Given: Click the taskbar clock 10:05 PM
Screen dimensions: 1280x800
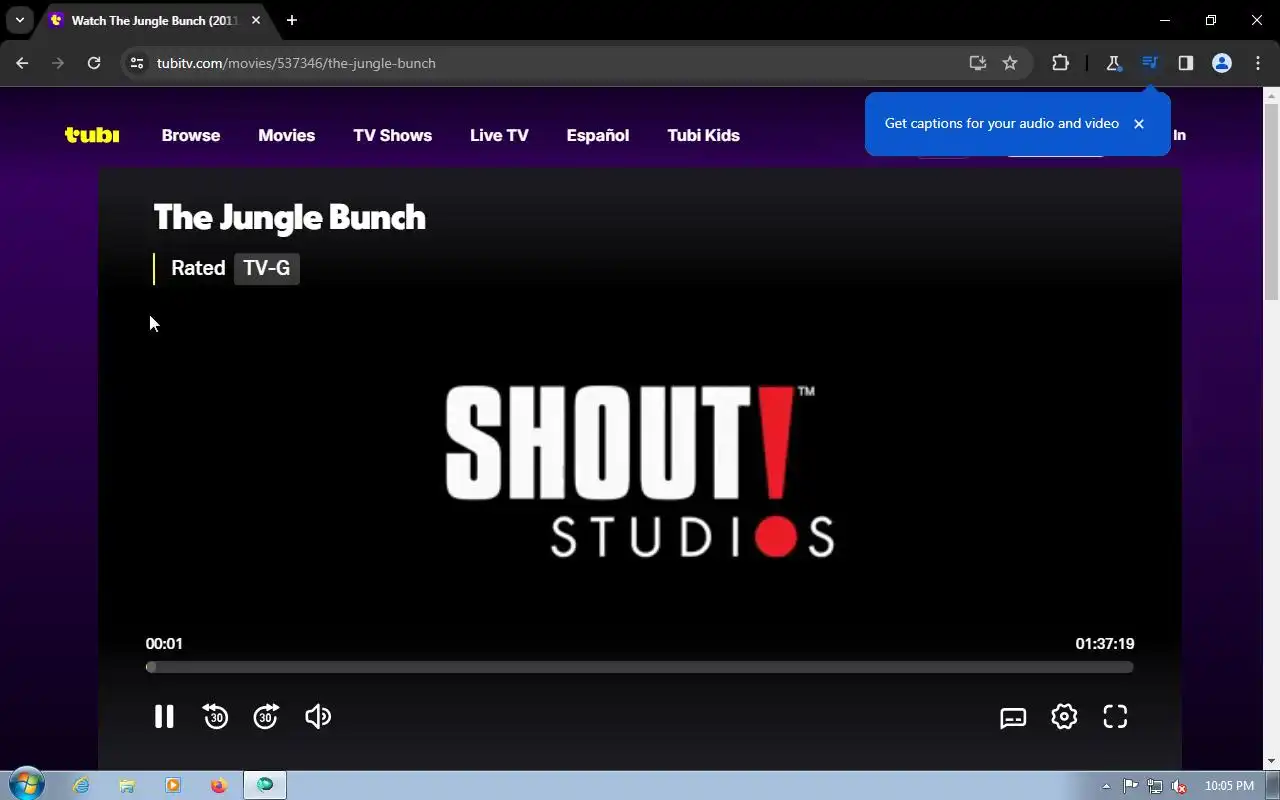Looking at the screenshot, I should [1229, 786].
